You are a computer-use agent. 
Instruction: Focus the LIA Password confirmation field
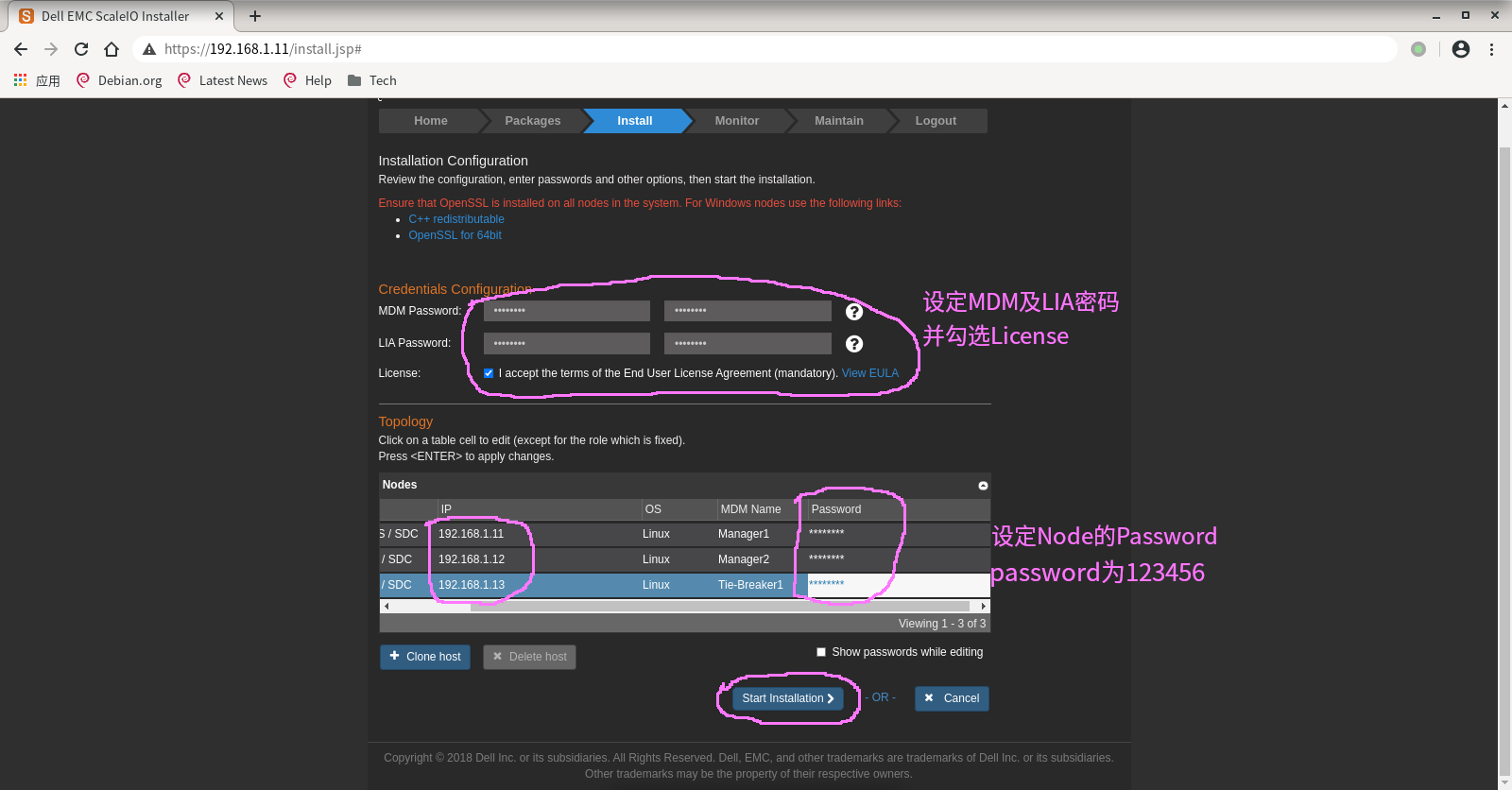pyautogui.click(x=747, y=343)
